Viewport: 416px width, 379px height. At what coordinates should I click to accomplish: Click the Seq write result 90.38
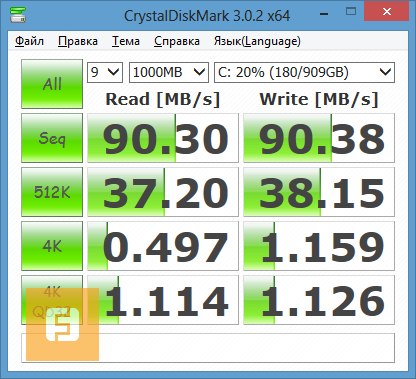pos(319,138)
